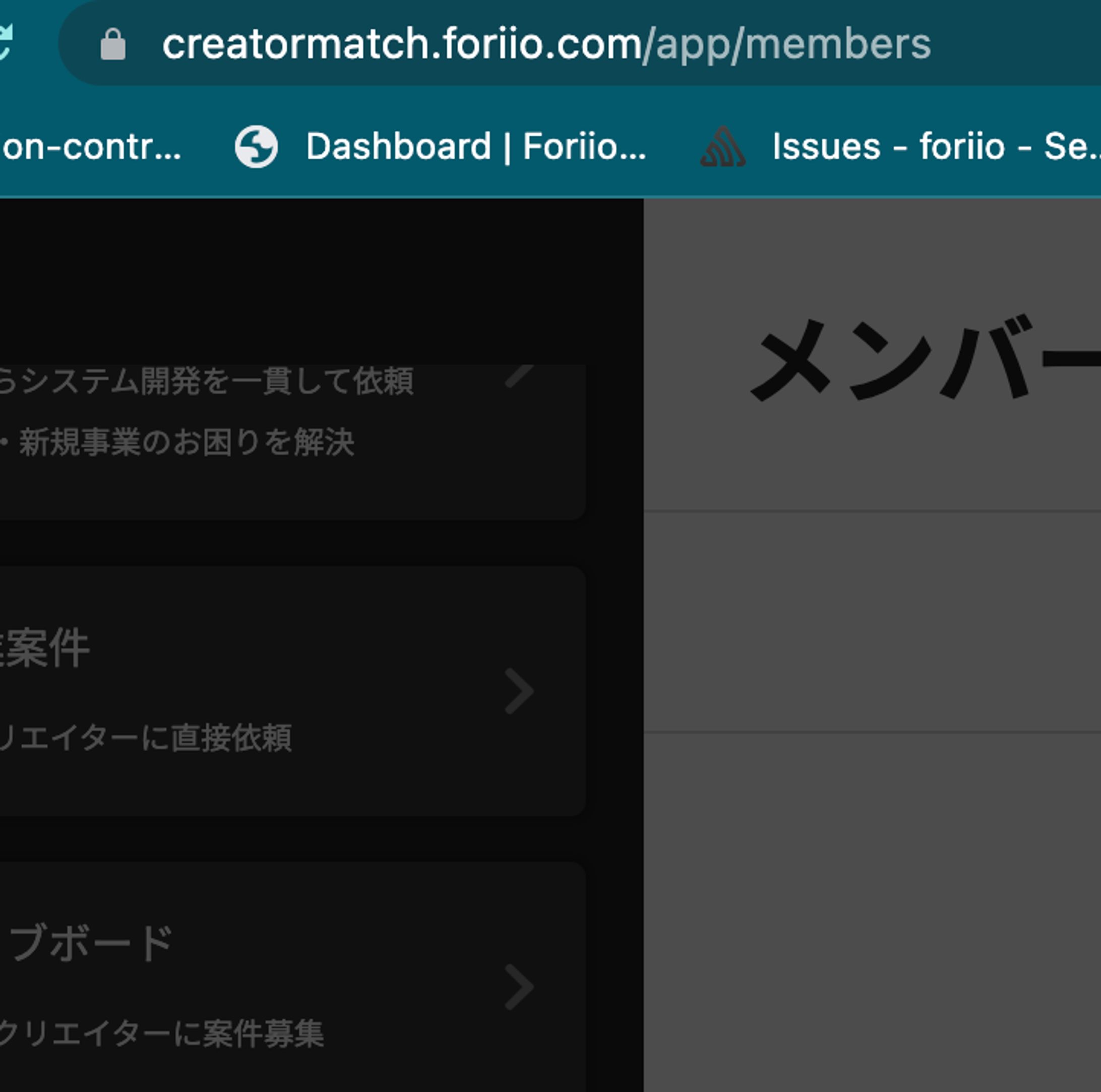Open 'Issues - foriio - Se..' bookmark label
Screen dimensions: 1101x1092
click(935, 147)
